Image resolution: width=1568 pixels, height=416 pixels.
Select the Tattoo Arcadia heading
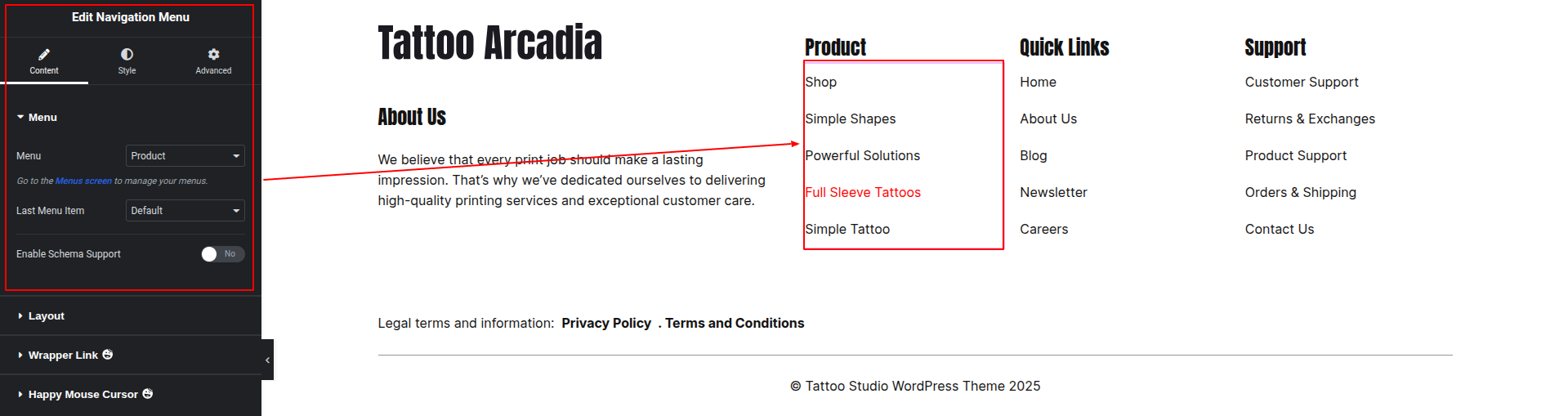coord(489,43)
